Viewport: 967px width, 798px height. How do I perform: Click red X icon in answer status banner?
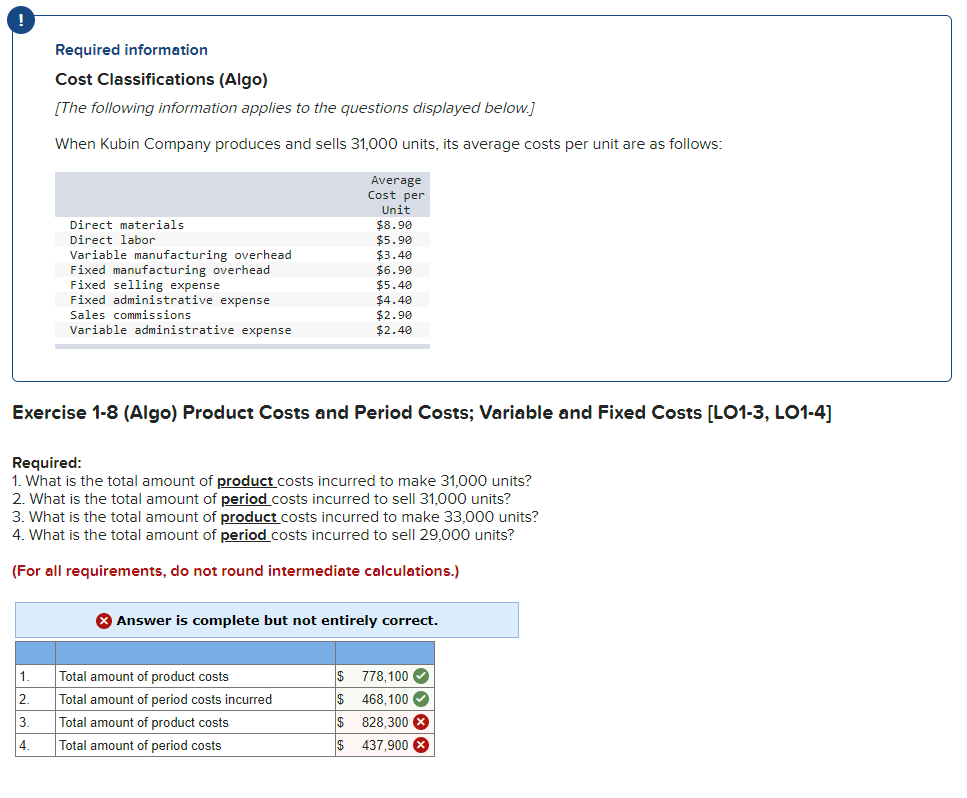[x=104, y=620]
